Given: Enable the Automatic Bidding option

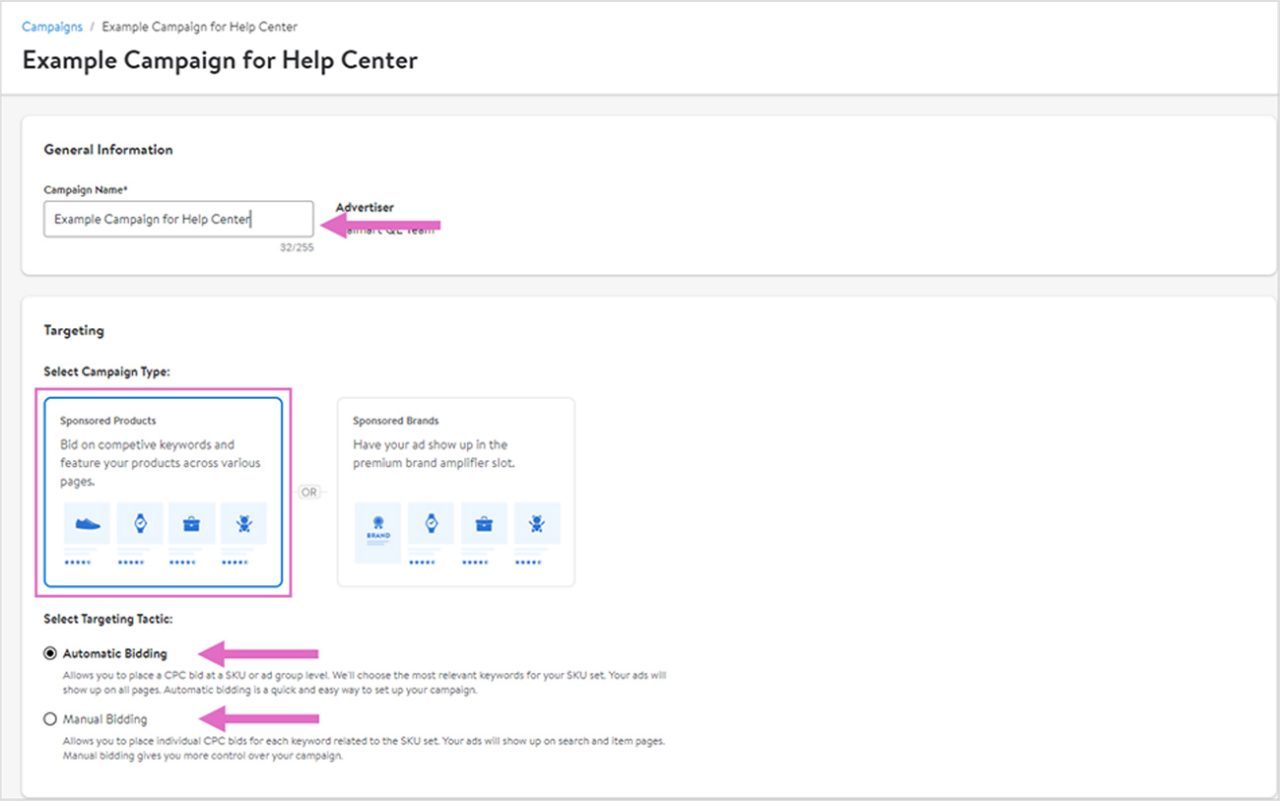Looking at the screenshot, I should (49, 653).
